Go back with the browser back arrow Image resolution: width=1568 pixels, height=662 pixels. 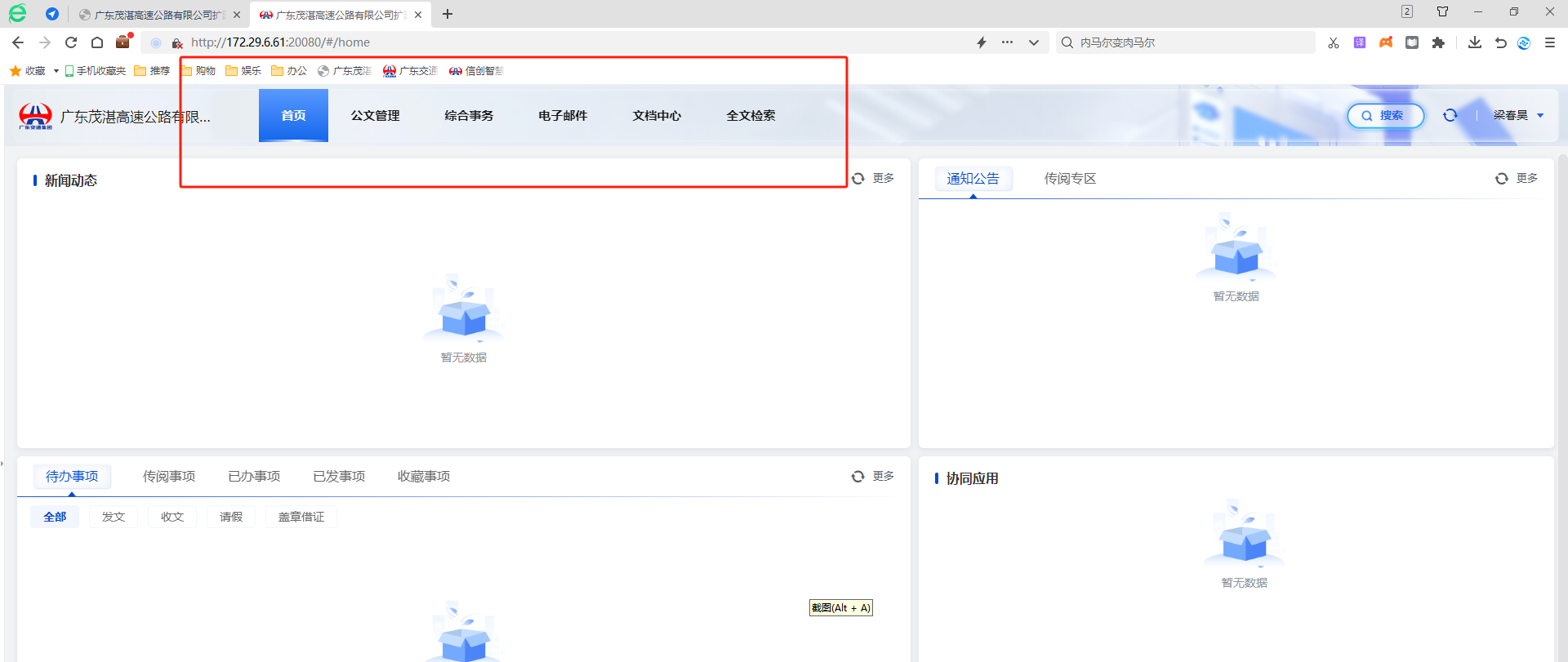18,42
